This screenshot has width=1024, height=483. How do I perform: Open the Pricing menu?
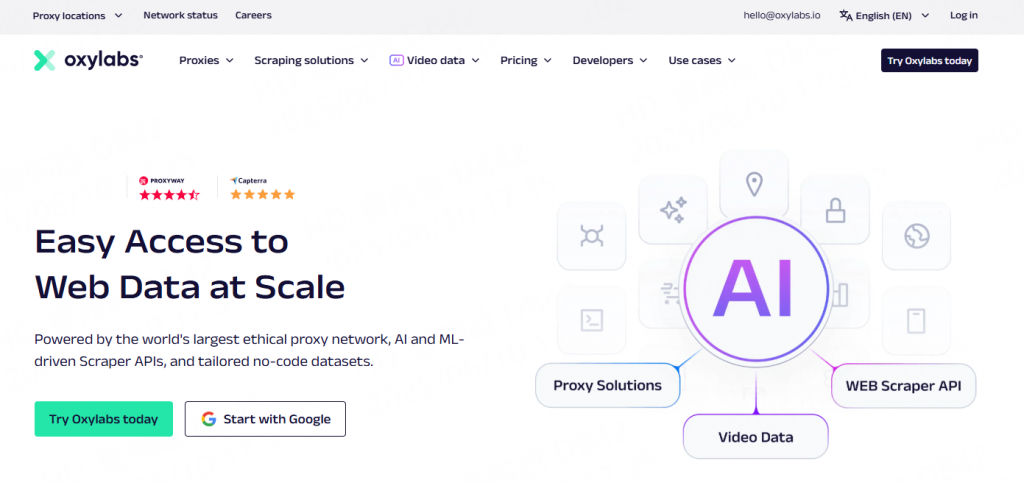pos(526,60)
